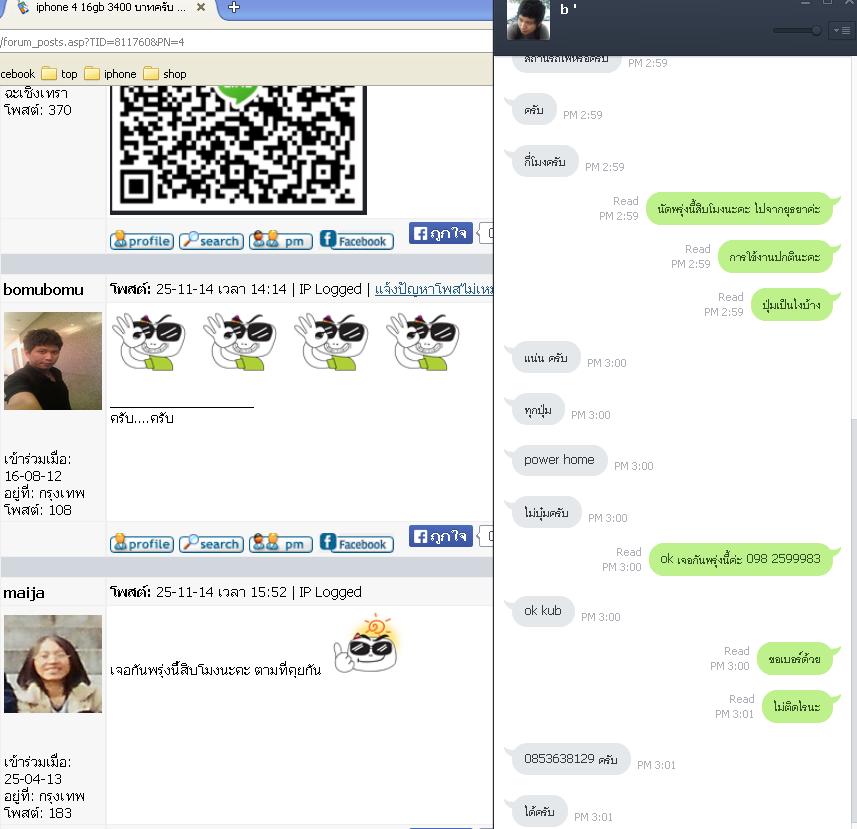Click Facebook button under the QR code post
The image size is (857, 829).
[356, 240]
